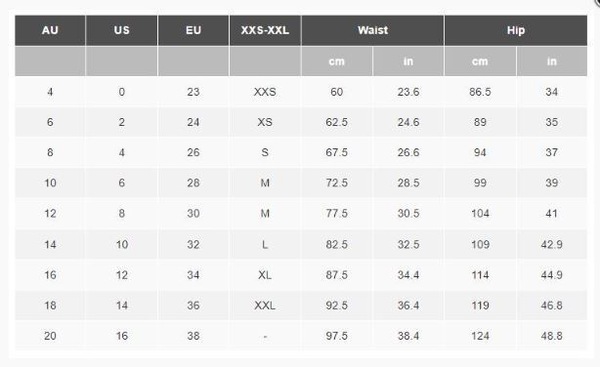Click AU size 20 cell
This screenshot has width=600, height=367.
coord(50,336)
